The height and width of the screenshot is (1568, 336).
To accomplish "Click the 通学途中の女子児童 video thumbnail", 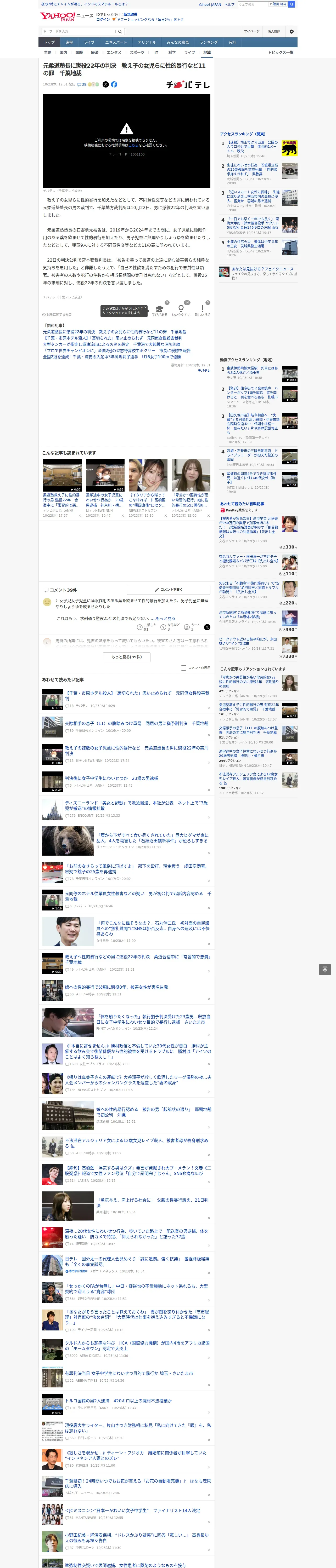I will point(105,476).
